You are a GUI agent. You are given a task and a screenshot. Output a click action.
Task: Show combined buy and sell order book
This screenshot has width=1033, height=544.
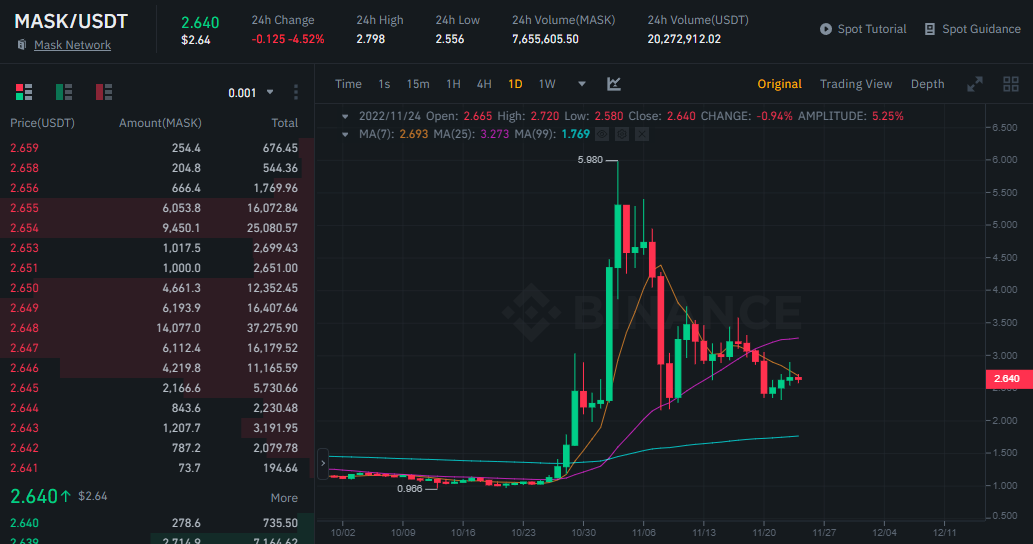[x=24, y=92]
